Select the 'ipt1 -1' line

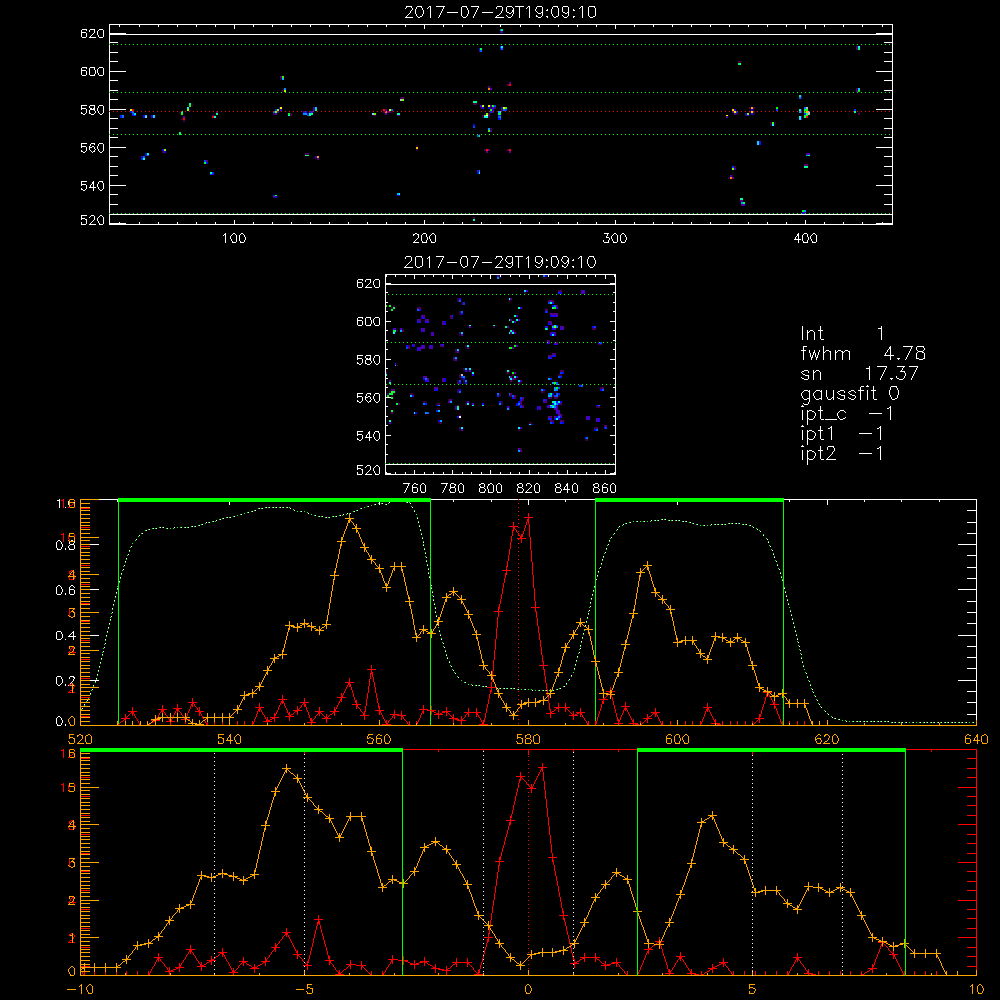tap(842, 434)
